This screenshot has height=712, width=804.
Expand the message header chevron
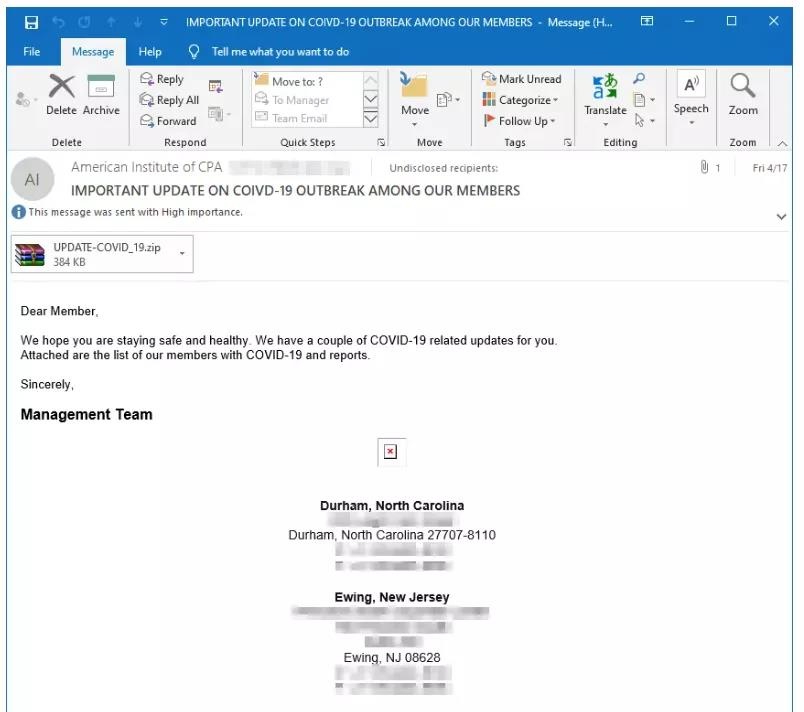coord(781,216)
